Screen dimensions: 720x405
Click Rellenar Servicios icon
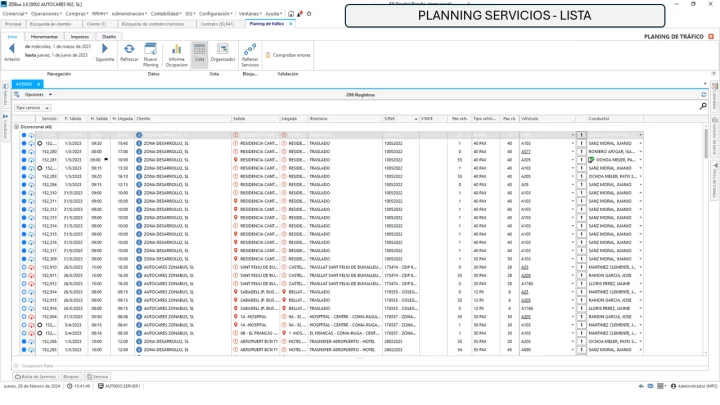pos(250,51)
